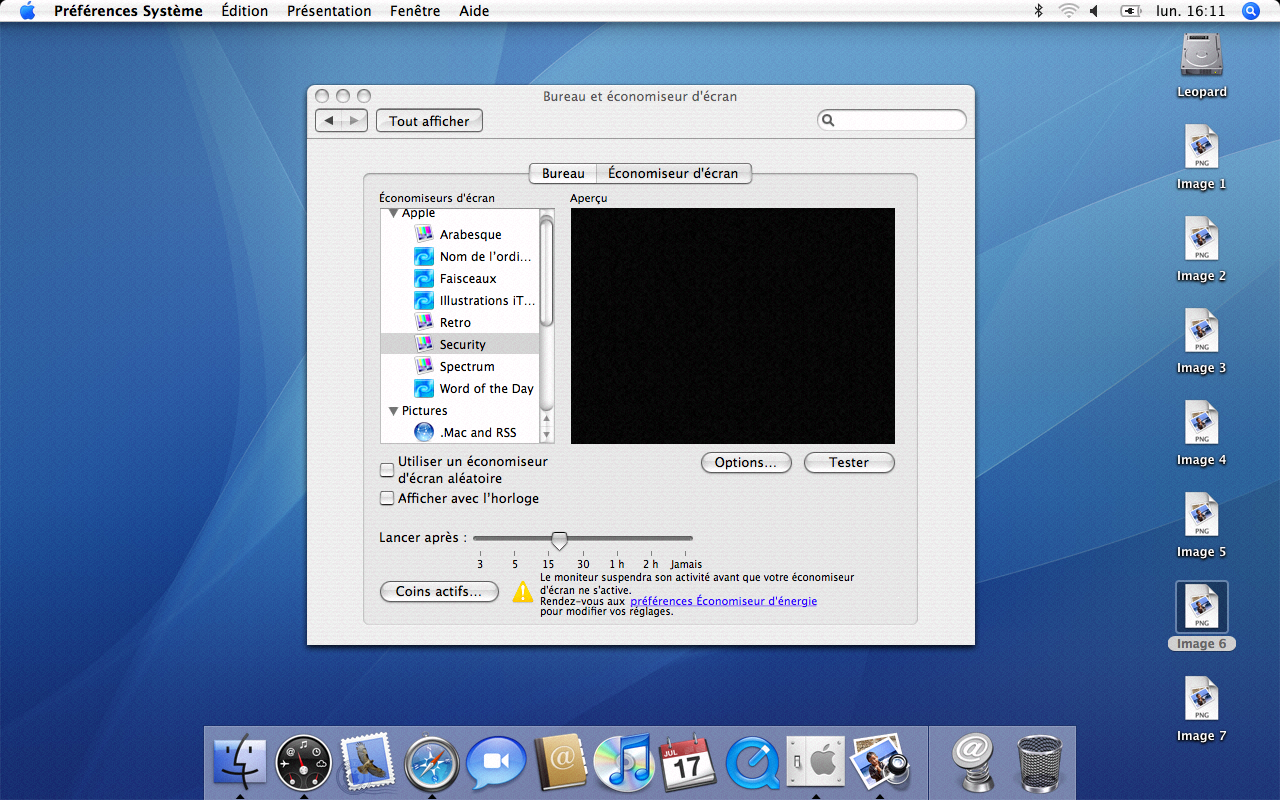1280x800 pixels.
Task: Click the screen saver list scrollbar
Action: coord(546,270)
